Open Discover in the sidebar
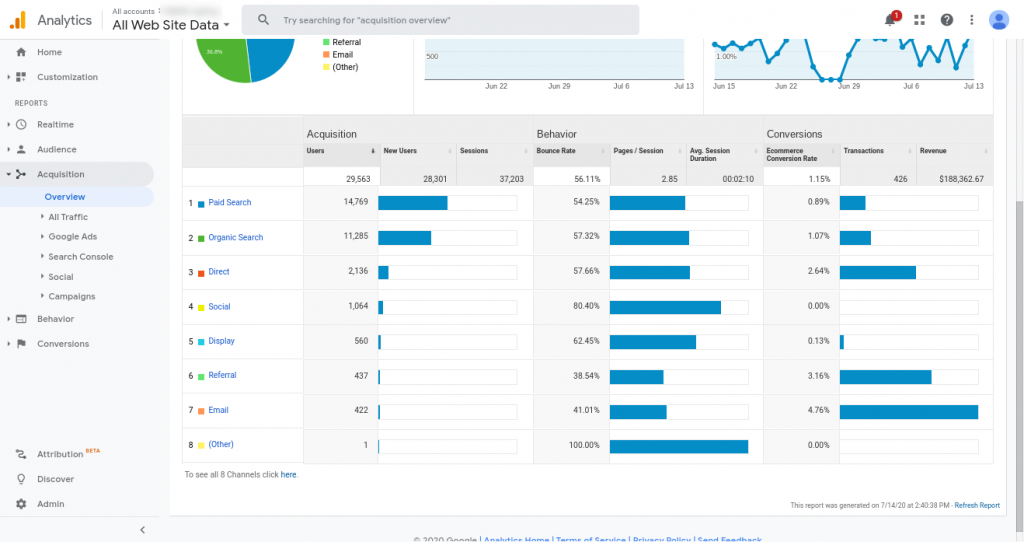Image resolution: width=1024 pixels, height=542 pixels. (56, 479)
